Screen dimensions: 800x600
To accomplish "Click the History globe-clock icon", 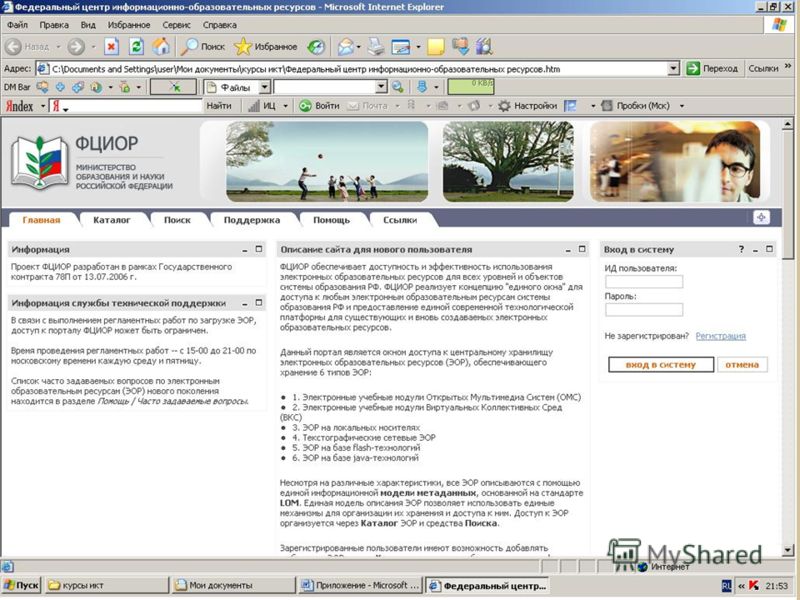I will (x=316, y=47).
